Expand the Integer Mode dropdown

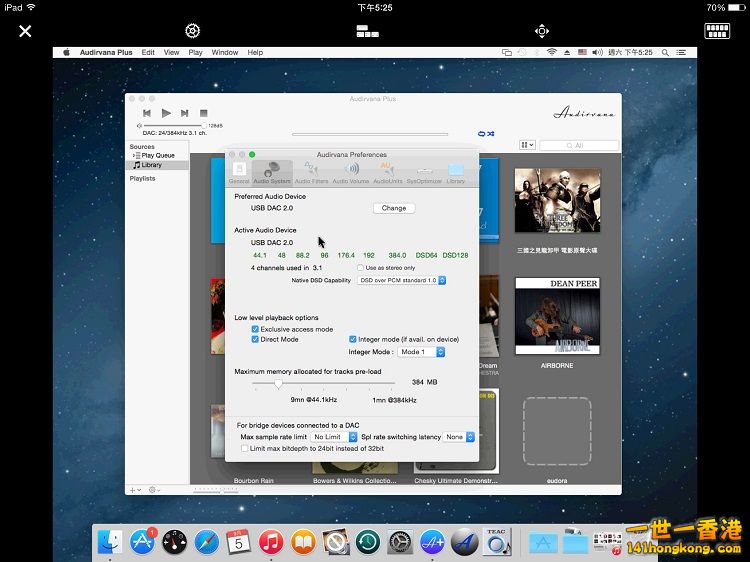click(421, 352)
